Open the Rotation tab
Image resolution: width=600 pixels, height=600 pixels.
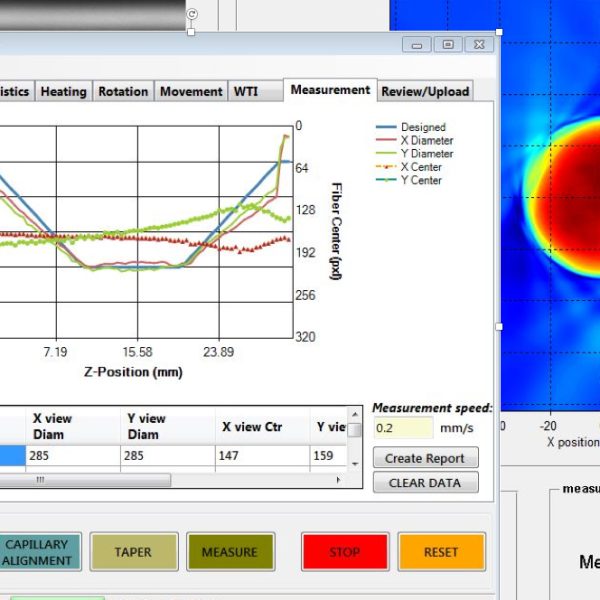pos(123,91)
